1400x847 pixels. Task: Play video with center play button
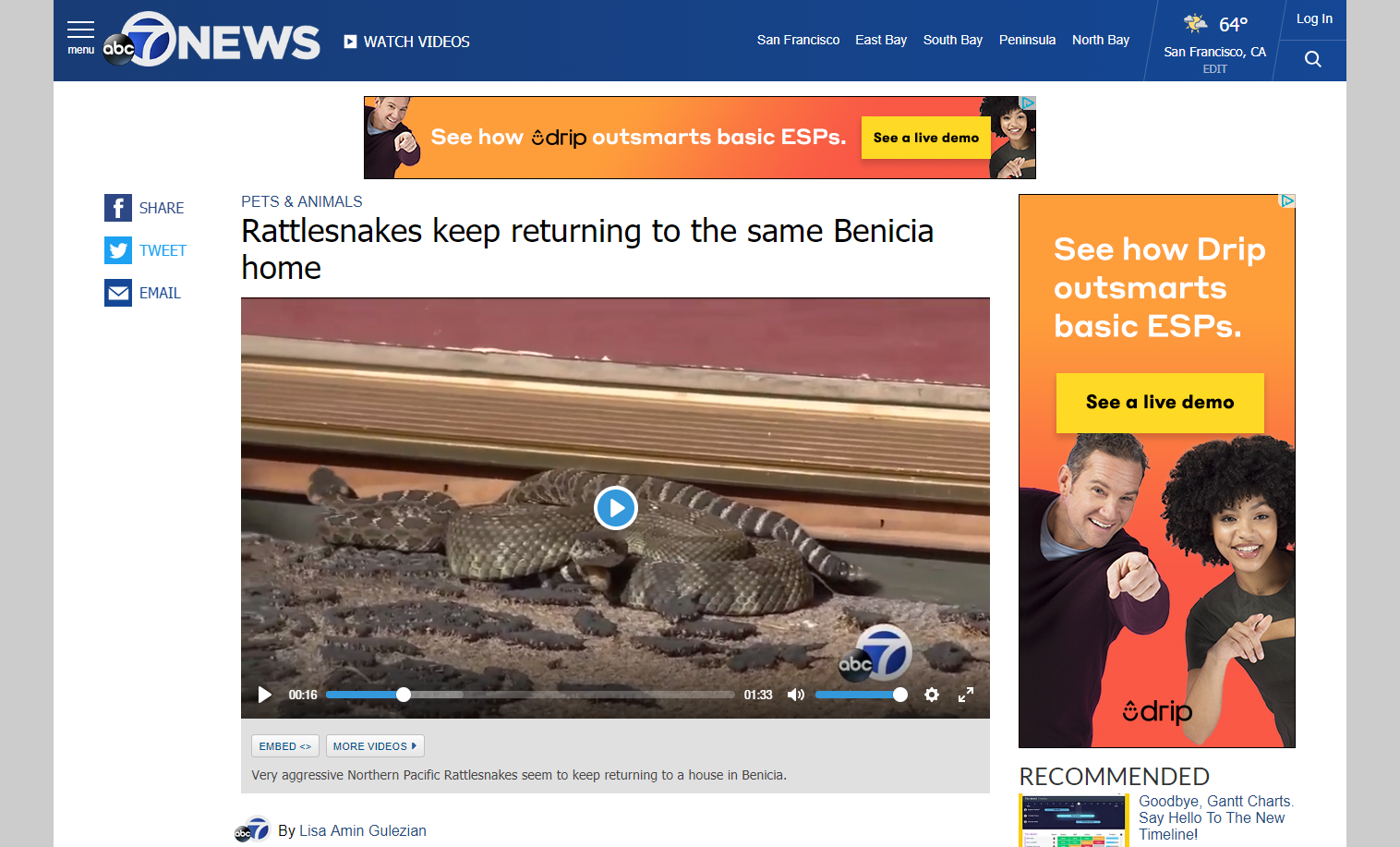coord(615,508)
